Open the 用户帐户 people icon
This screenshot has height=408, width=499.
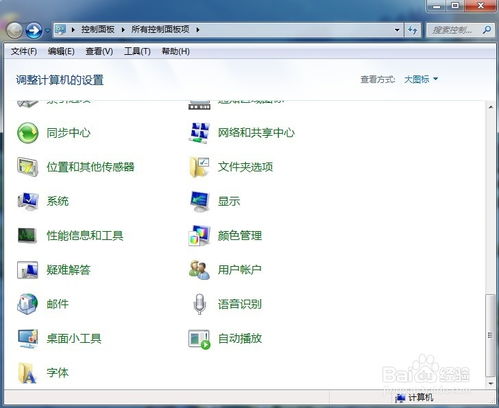pyautogui.click(x=199, y=270)
